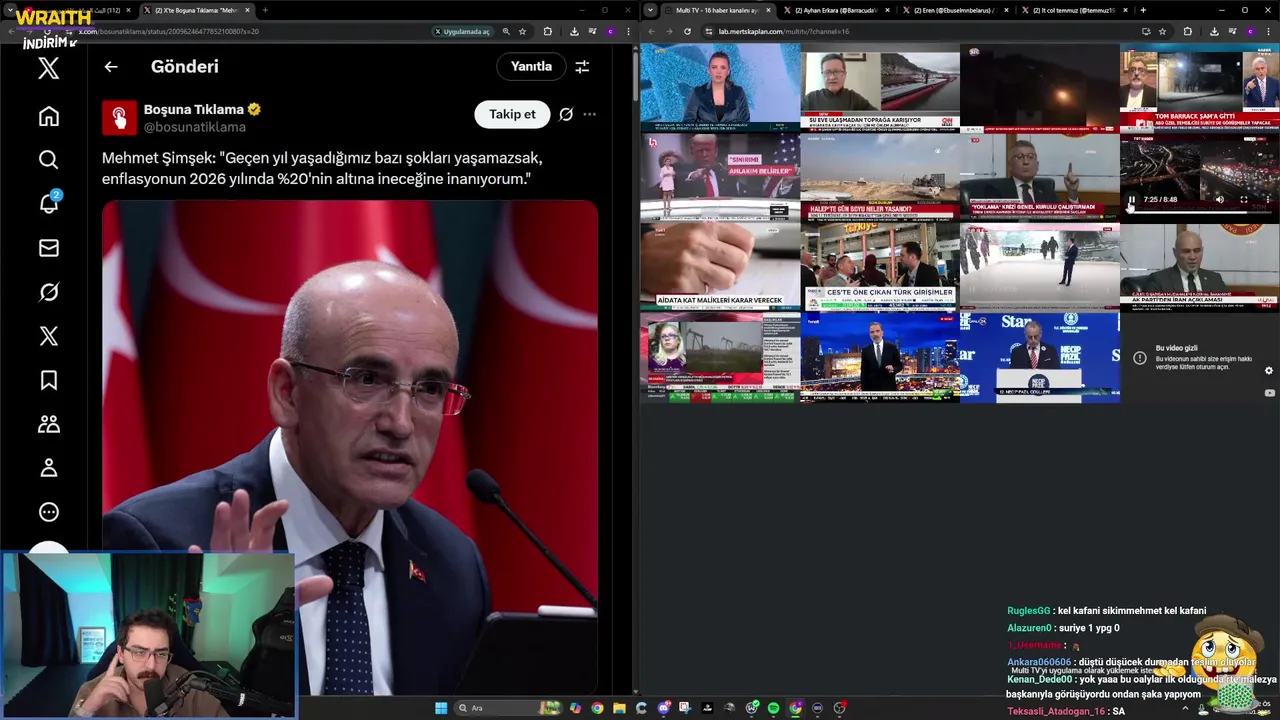This screenshot has height=720, width=1280.
Task: Click the taskbar 'Ara' search box
Action: point(507,708)
